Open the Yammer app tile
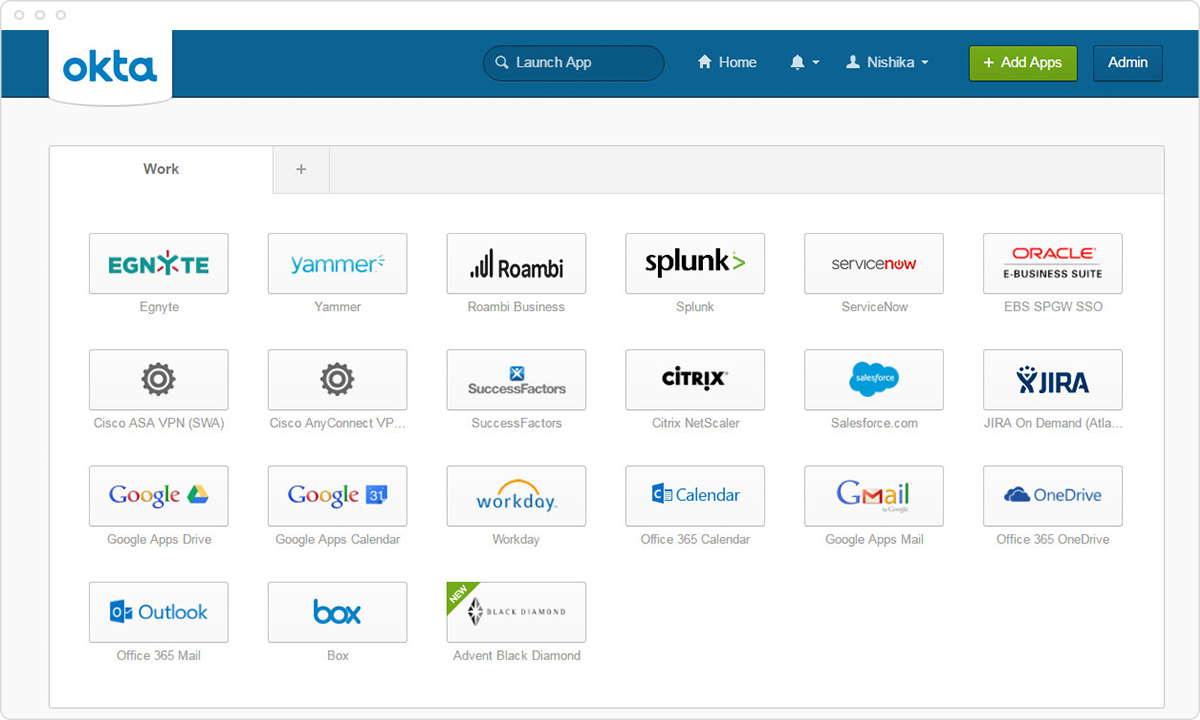Screen dimensions: 1200x720 (337, 264)
